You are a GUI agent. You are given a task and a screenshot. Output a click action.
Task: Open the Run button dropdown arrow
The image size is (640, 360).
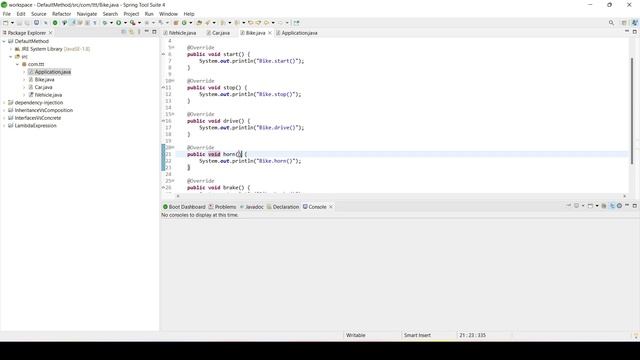(125, 23)
